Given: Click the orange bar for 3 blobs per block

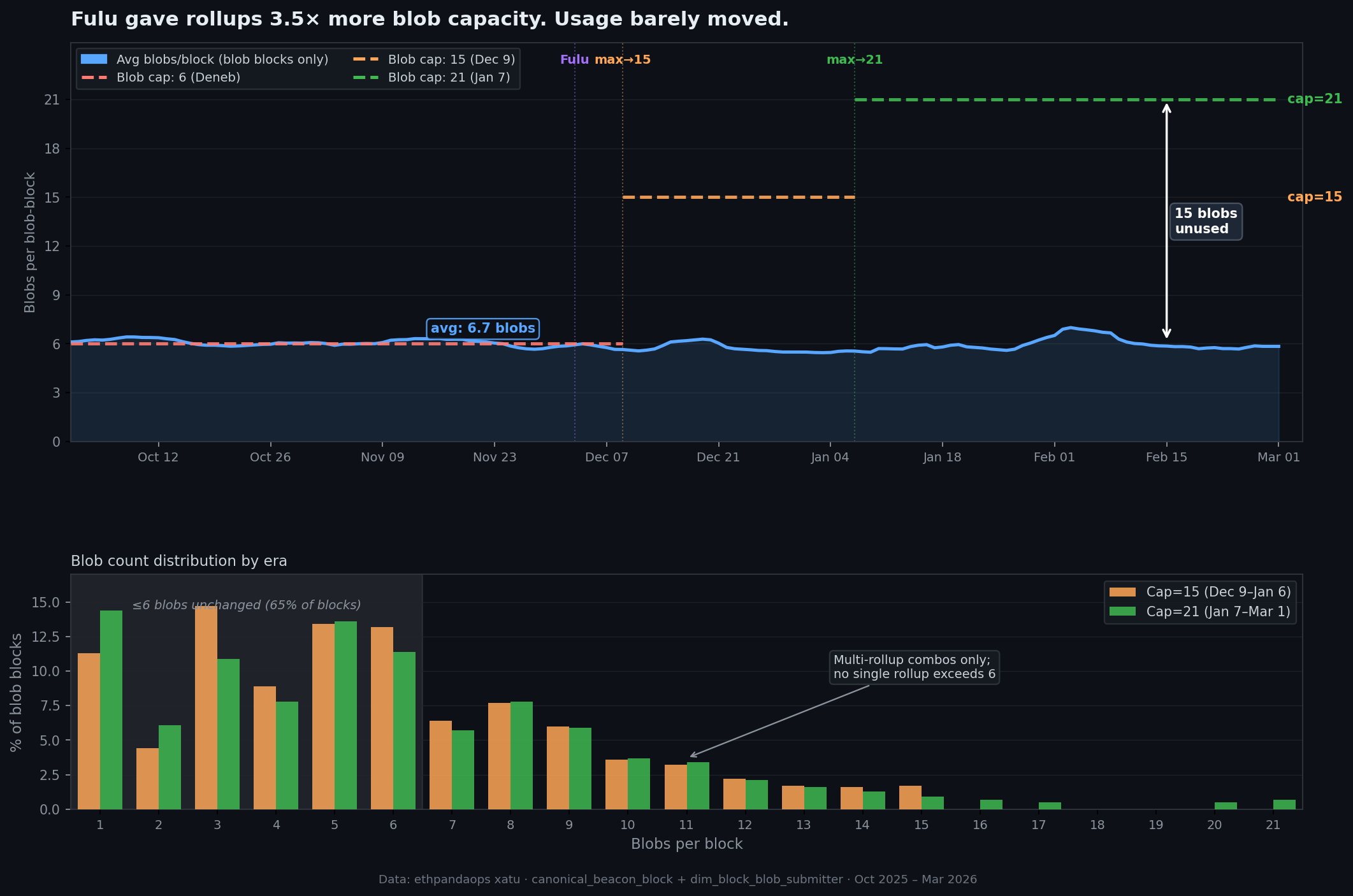Looking at the screenshot, I should (x=206, y=707).
